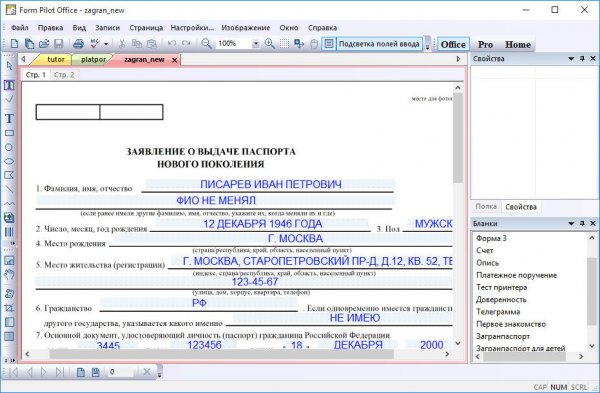Open the Правка menu
The image size is (600, 393).
click(x=50, y=28)
